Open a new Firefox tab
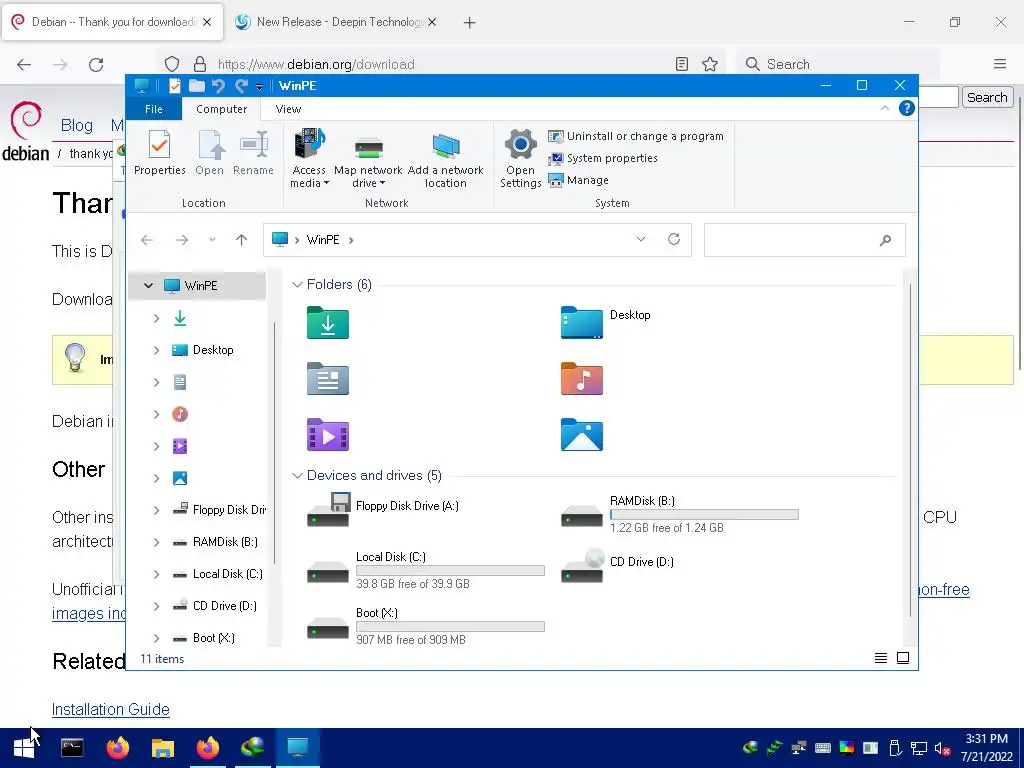1024x768 pixels. point(470,23)
